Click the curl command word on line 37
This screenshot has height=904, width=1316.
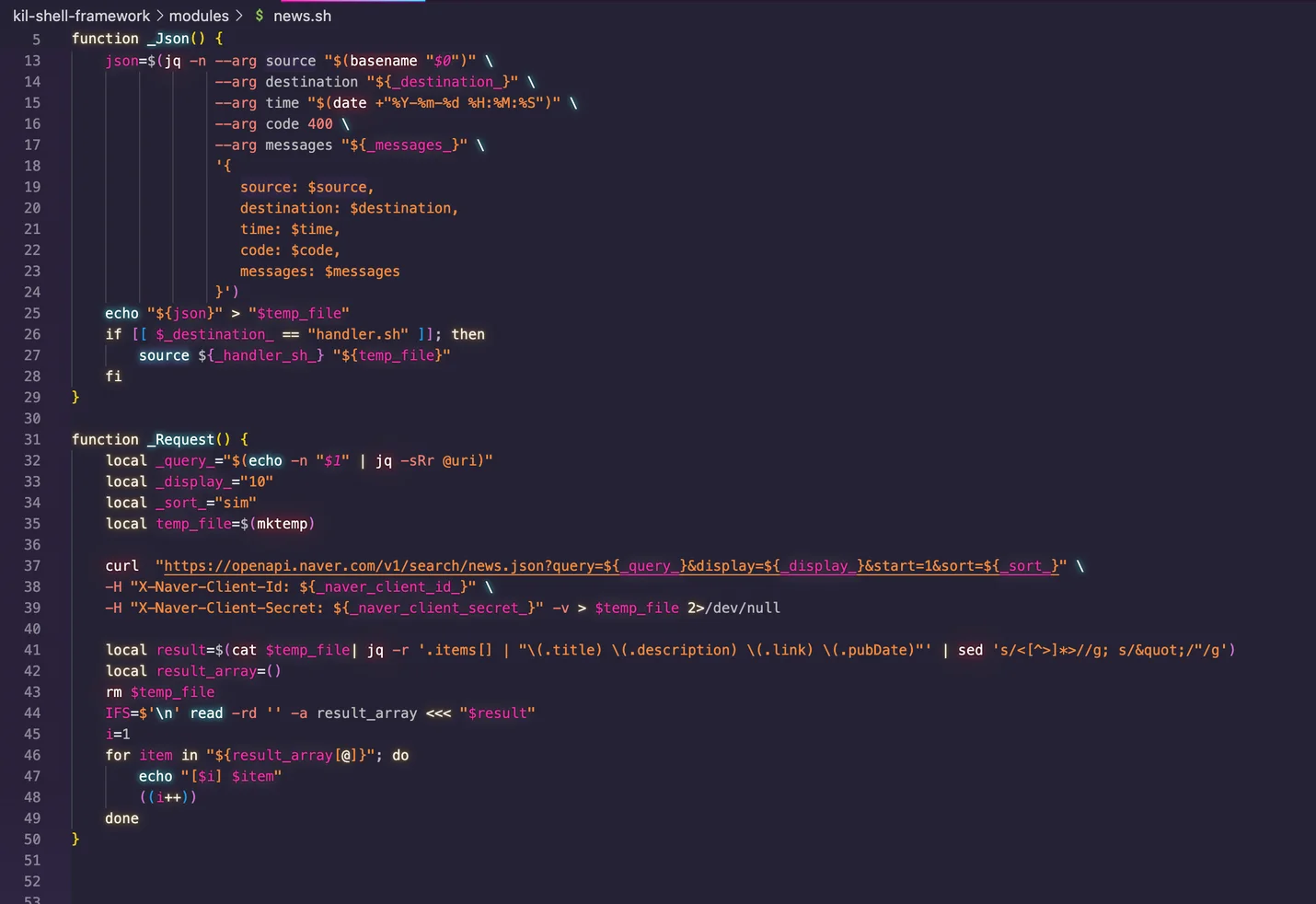(121, 566)
